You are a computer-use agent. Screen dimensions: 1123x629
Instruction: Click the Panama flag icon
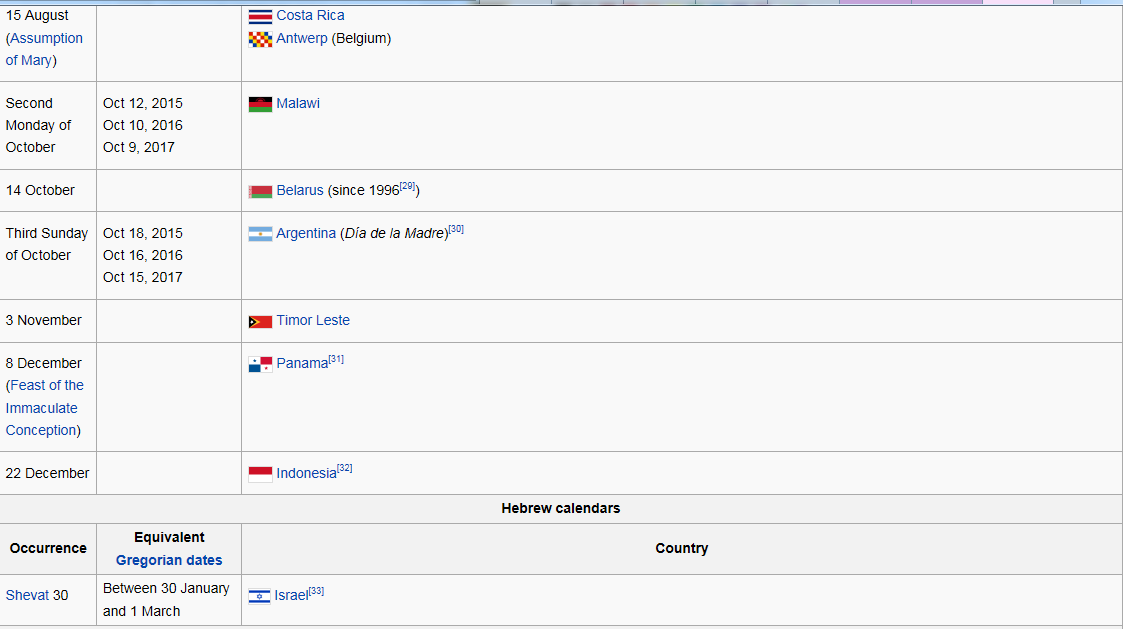pos(260,364)
